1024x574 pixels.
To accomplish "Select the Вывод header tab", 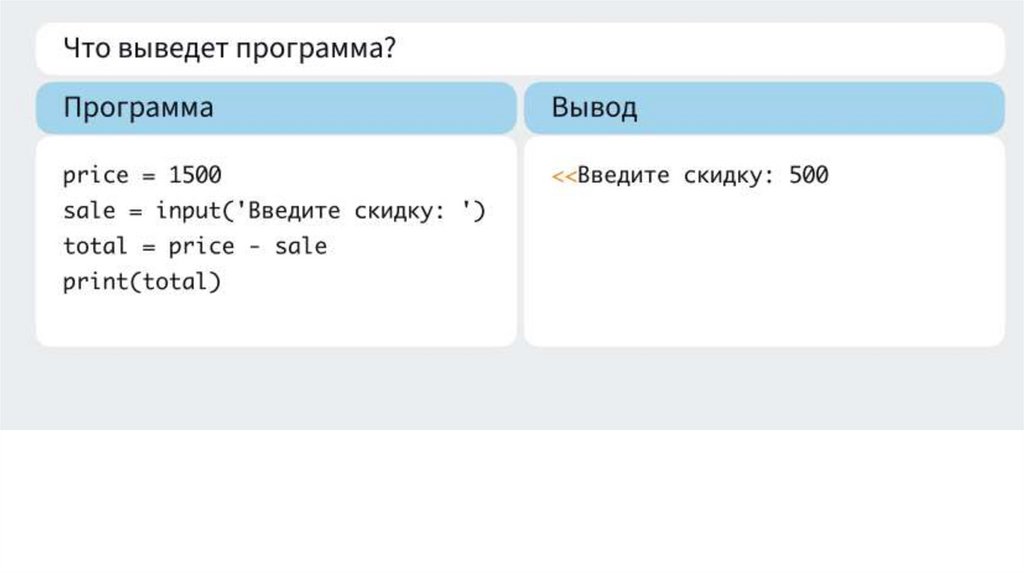I will pyautogui.click(x=594, y=108).
